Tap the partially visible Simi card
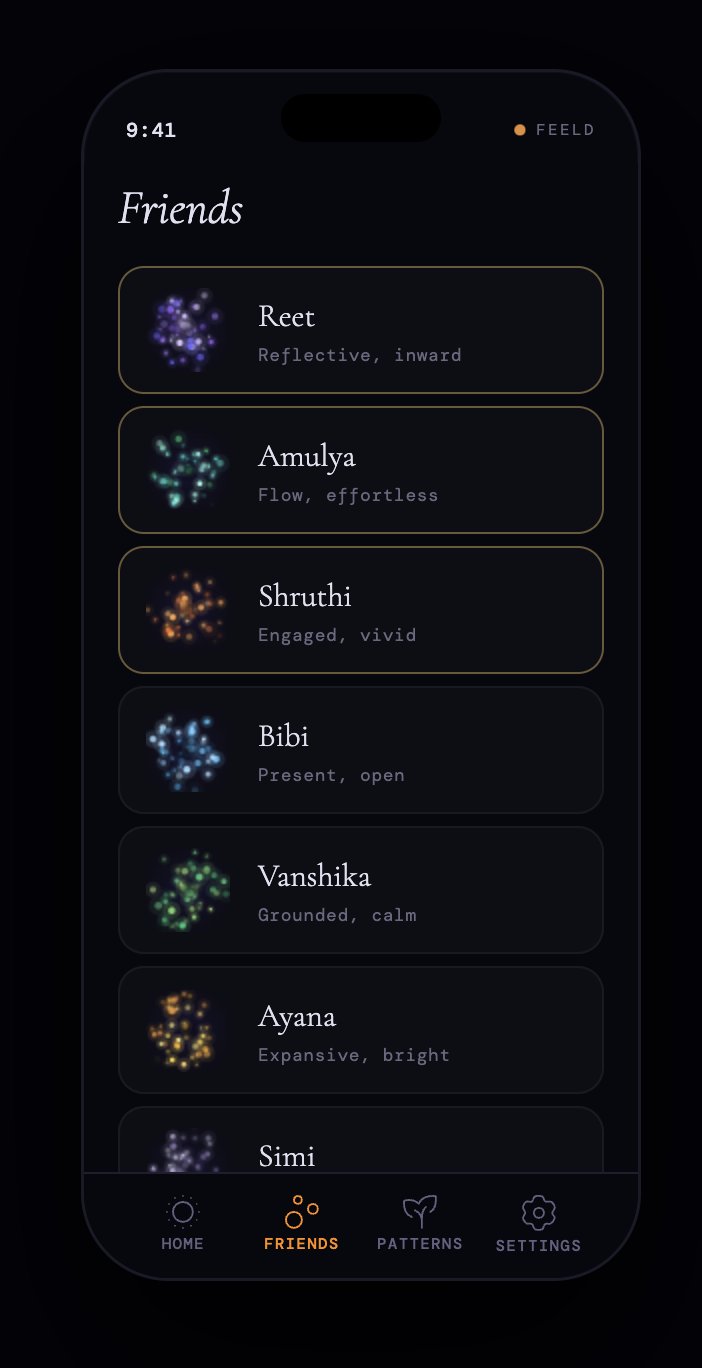Screen dimensions: 702x1368 coord(361,1139)
